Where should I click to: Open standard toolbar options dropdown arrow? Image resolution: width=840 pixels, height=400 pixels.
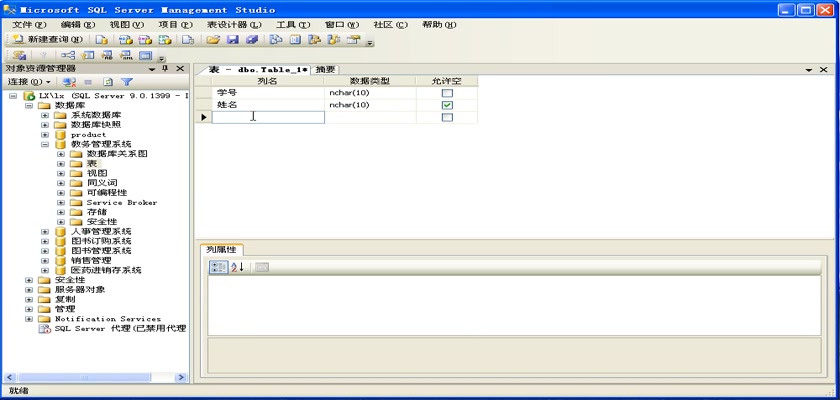coord(370,42)
